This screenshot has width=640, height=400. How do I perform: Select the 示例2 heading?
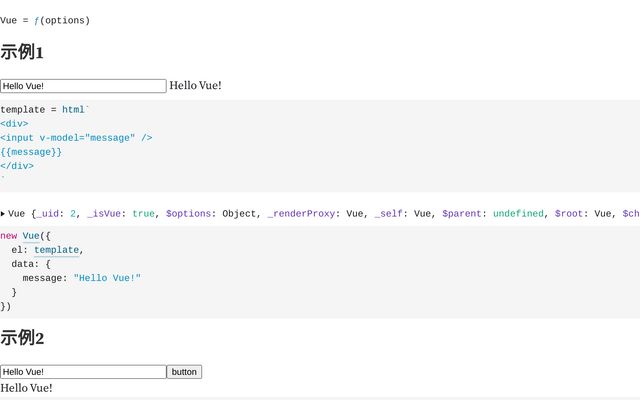[22, 338]
